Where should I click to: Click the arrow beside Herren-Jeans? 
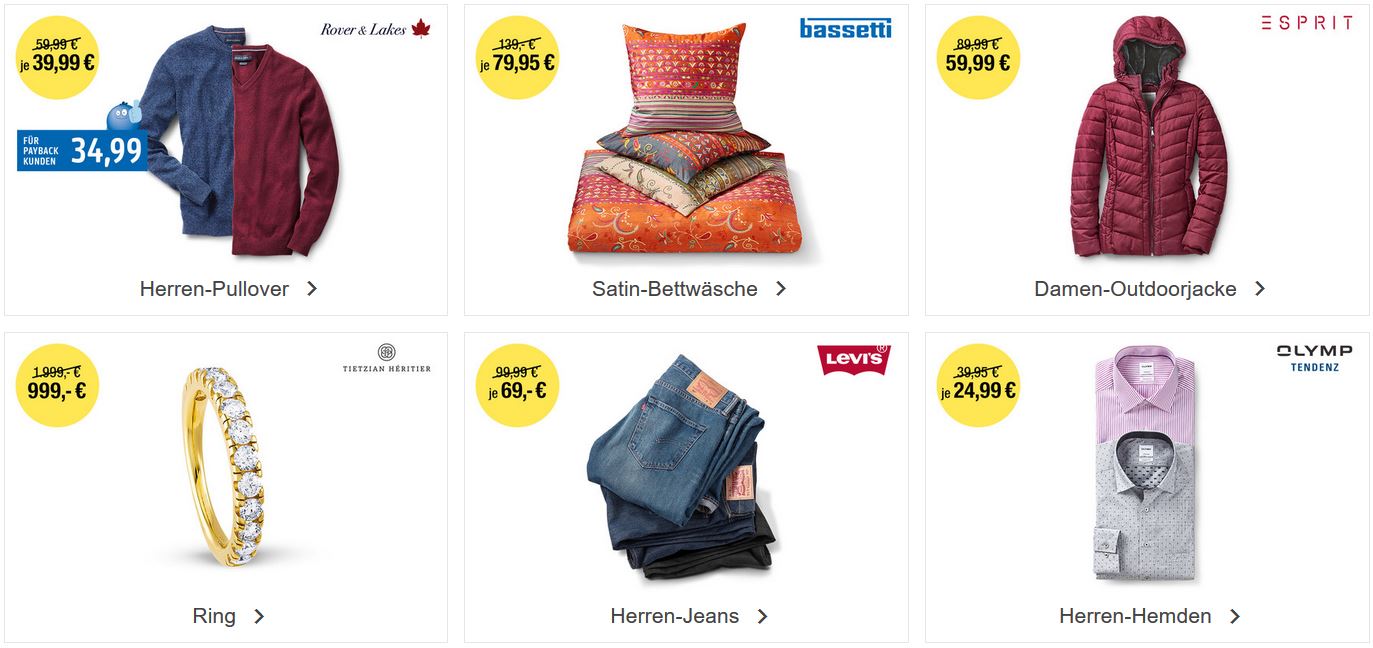[762, 616]
